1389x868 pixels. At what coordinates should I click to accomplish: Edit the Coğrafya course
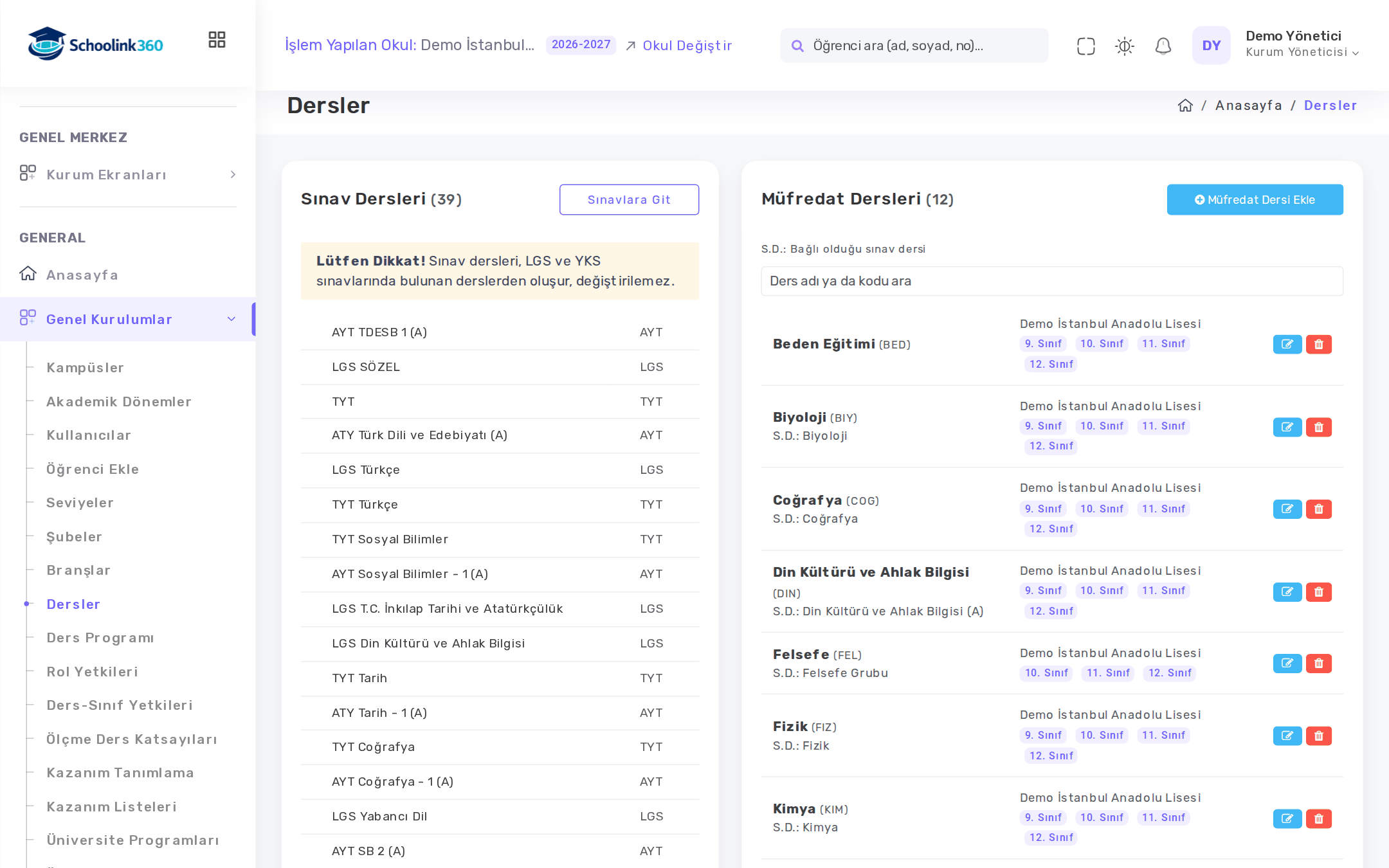[x=1287, y=509]
